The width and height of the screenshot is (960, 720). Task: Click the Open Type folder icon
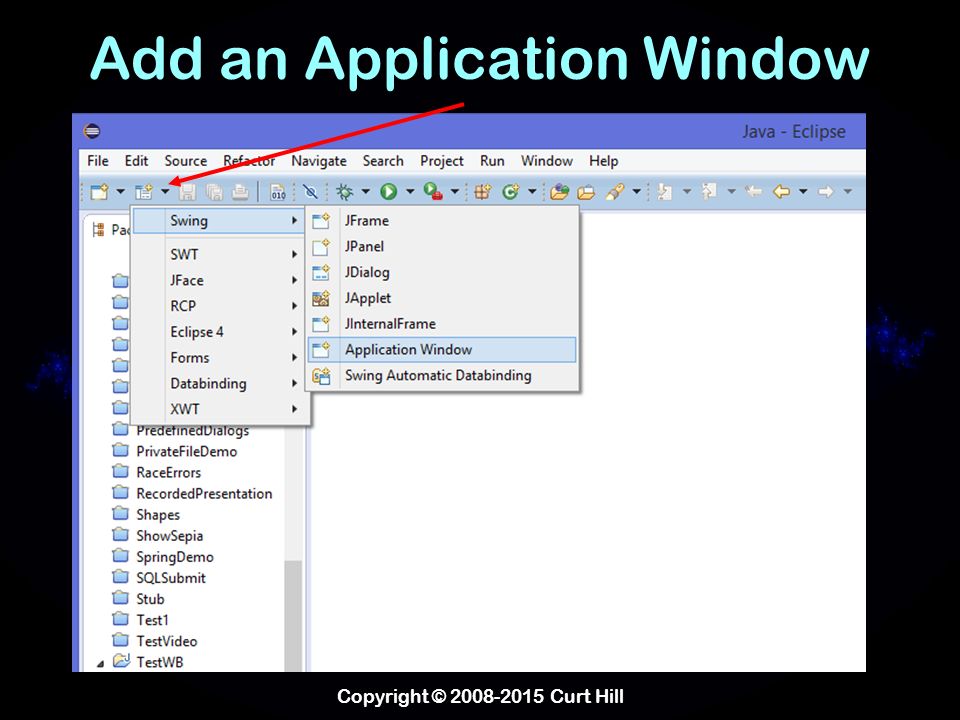coord(559,192)
